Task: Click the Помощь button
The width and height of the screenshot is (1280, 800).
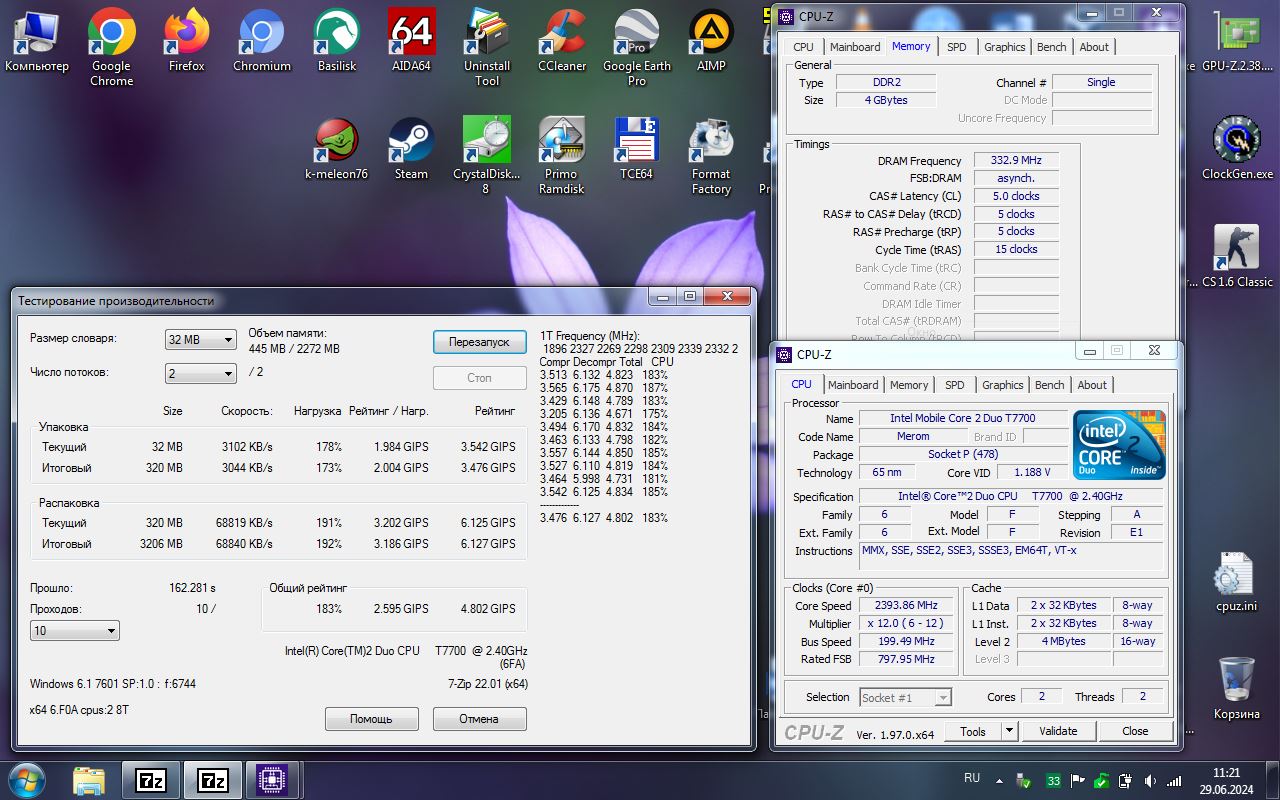Action: coord(371,719)
